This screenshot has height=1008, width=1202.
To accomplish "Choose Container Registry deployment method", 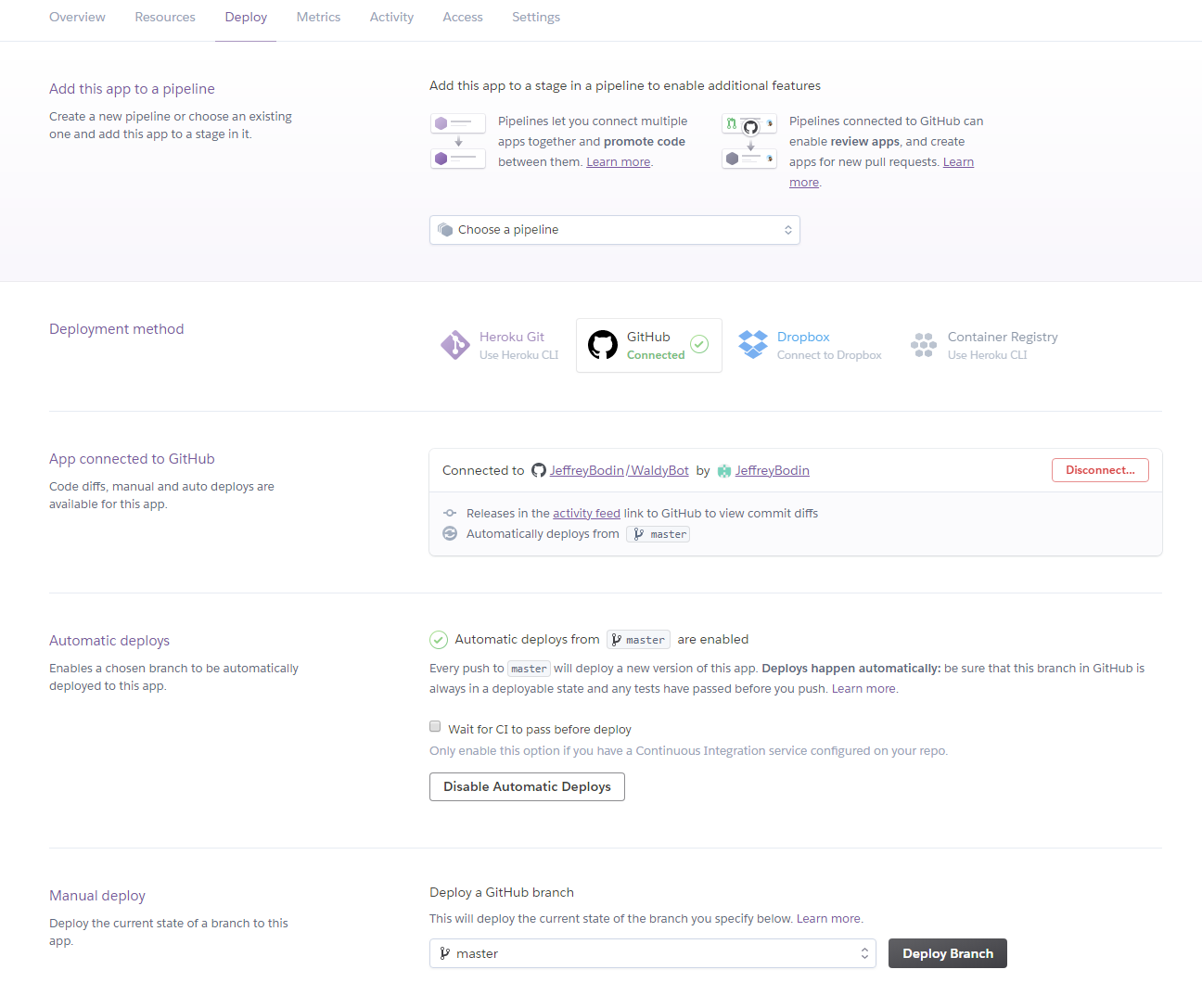I will click(x=984, y=345).
